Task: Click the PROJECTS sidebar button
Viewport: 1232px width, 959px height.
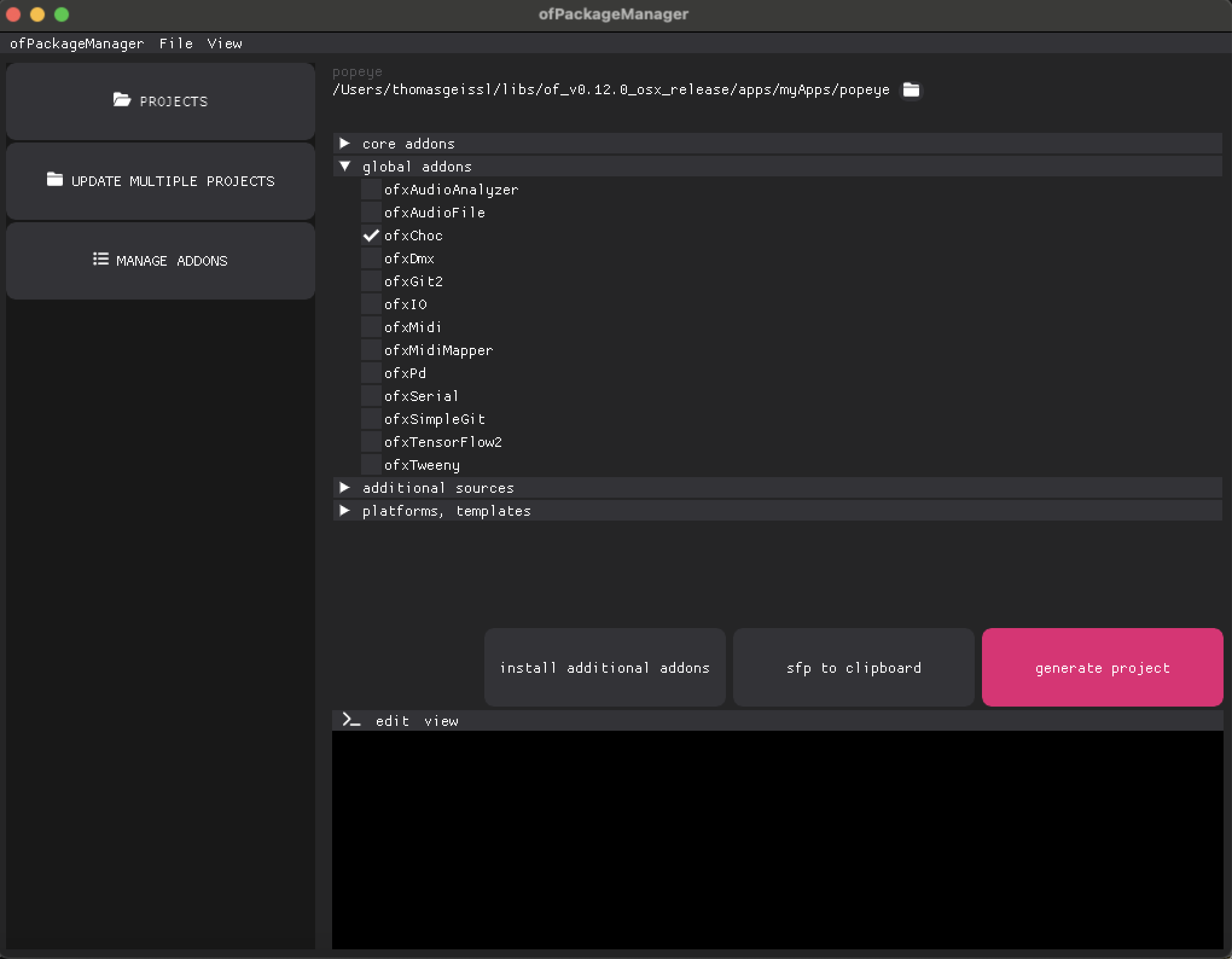Action: click(161, 101)
